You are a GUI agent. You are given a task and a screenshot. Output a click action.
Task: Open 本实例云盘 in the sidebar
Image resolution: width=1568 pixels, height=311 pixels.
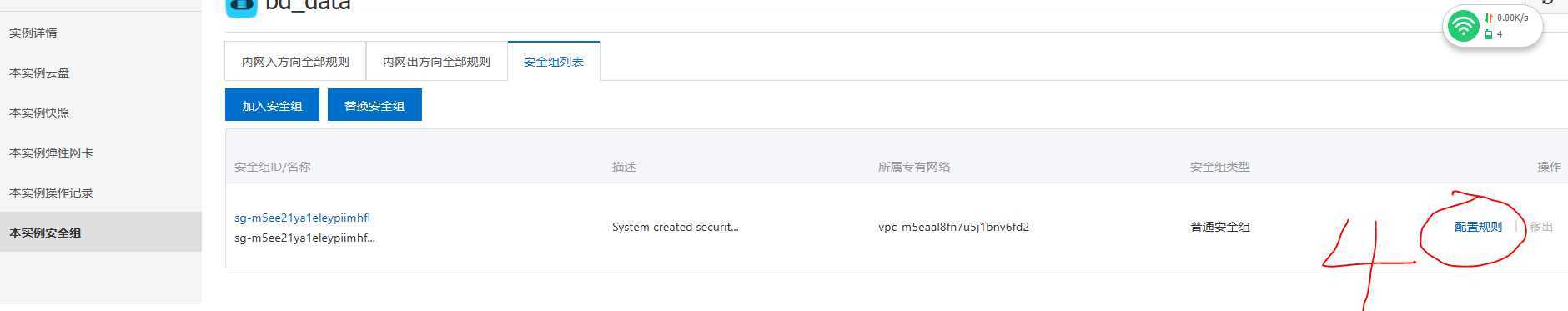click(x=39, y=73)
